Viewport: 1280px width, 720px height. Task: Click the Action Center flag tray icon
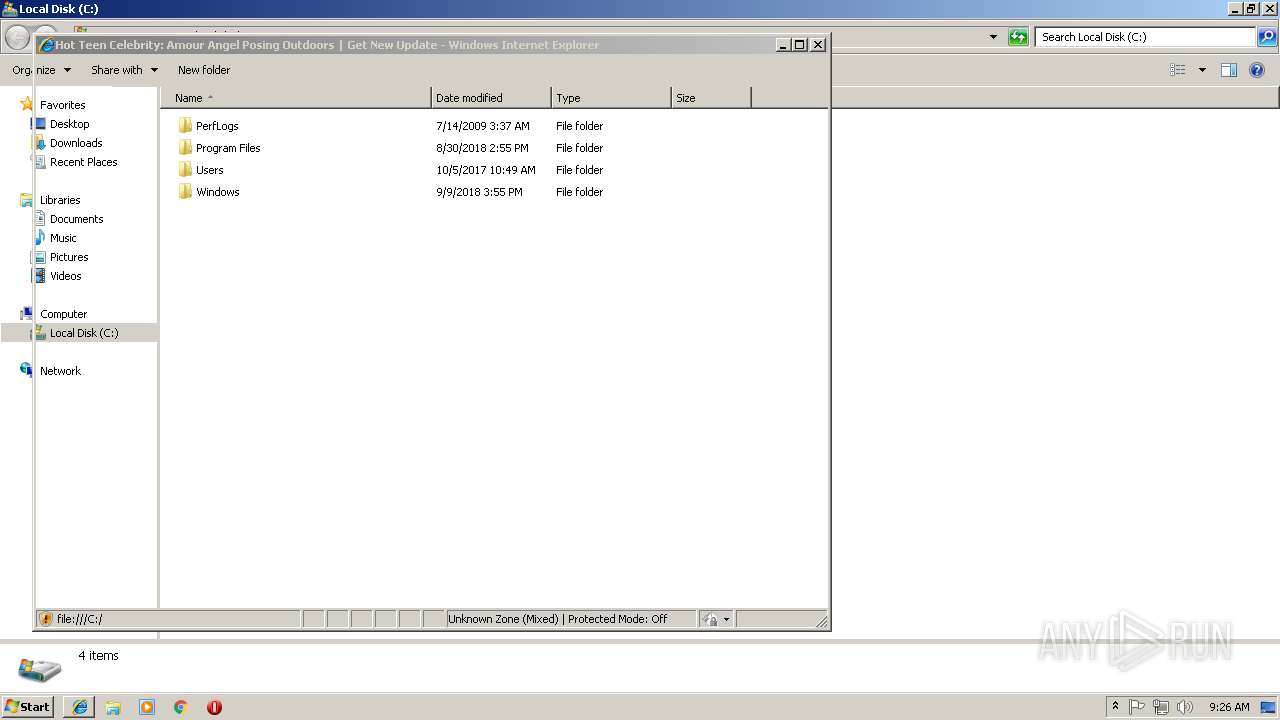click(x=1137, y=707)
